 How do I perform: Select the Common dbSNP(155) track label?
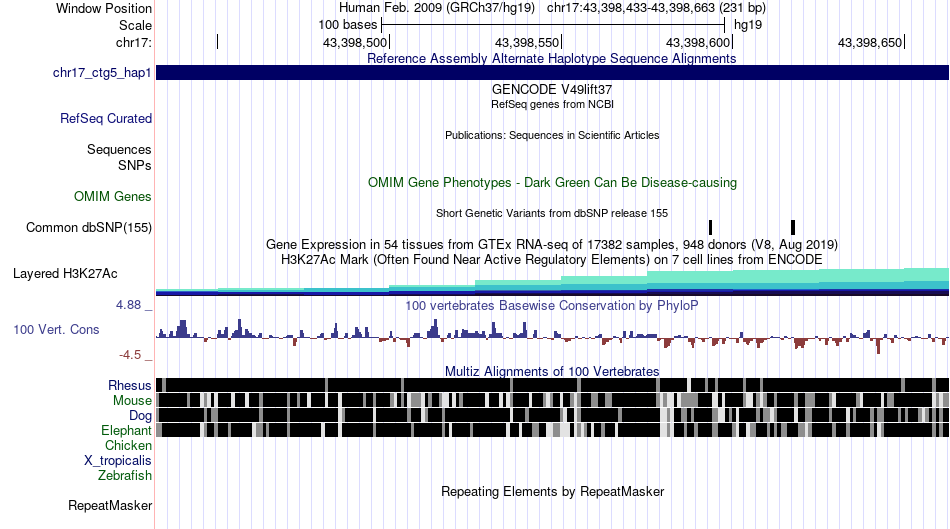[88, 227]
